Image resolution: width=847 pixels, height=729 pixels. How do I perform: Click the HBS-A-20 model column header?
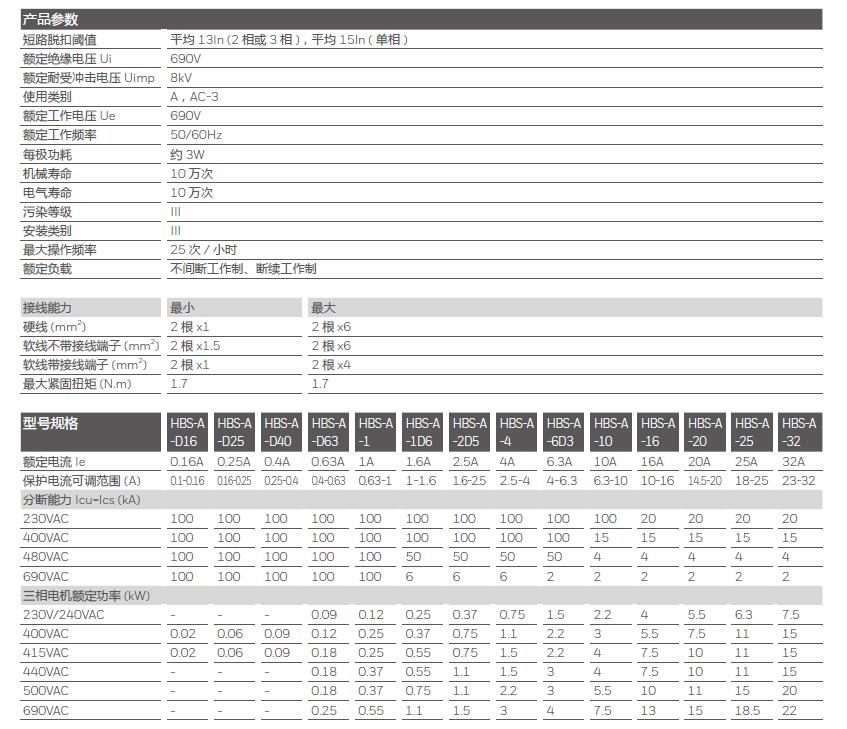click(x=705, y=432)
